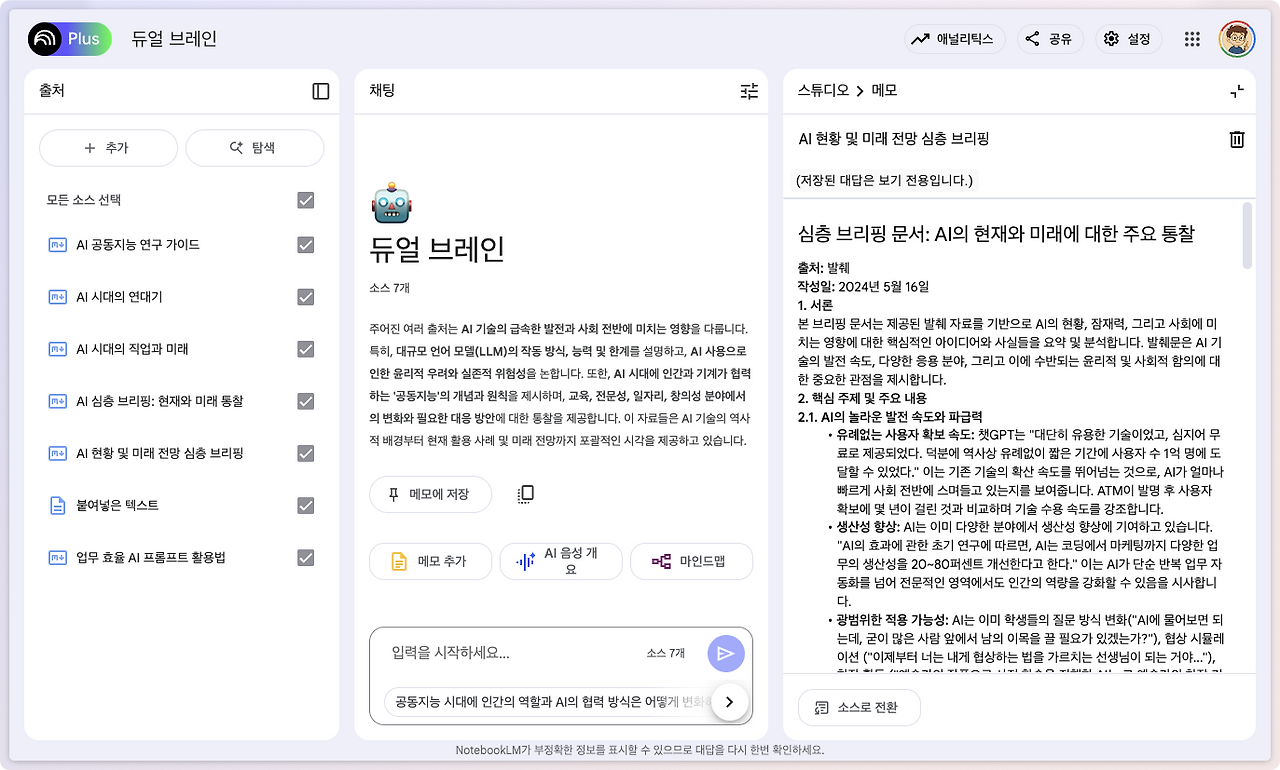Generate AI 음성 개요 audio overview

coord(561,561)
